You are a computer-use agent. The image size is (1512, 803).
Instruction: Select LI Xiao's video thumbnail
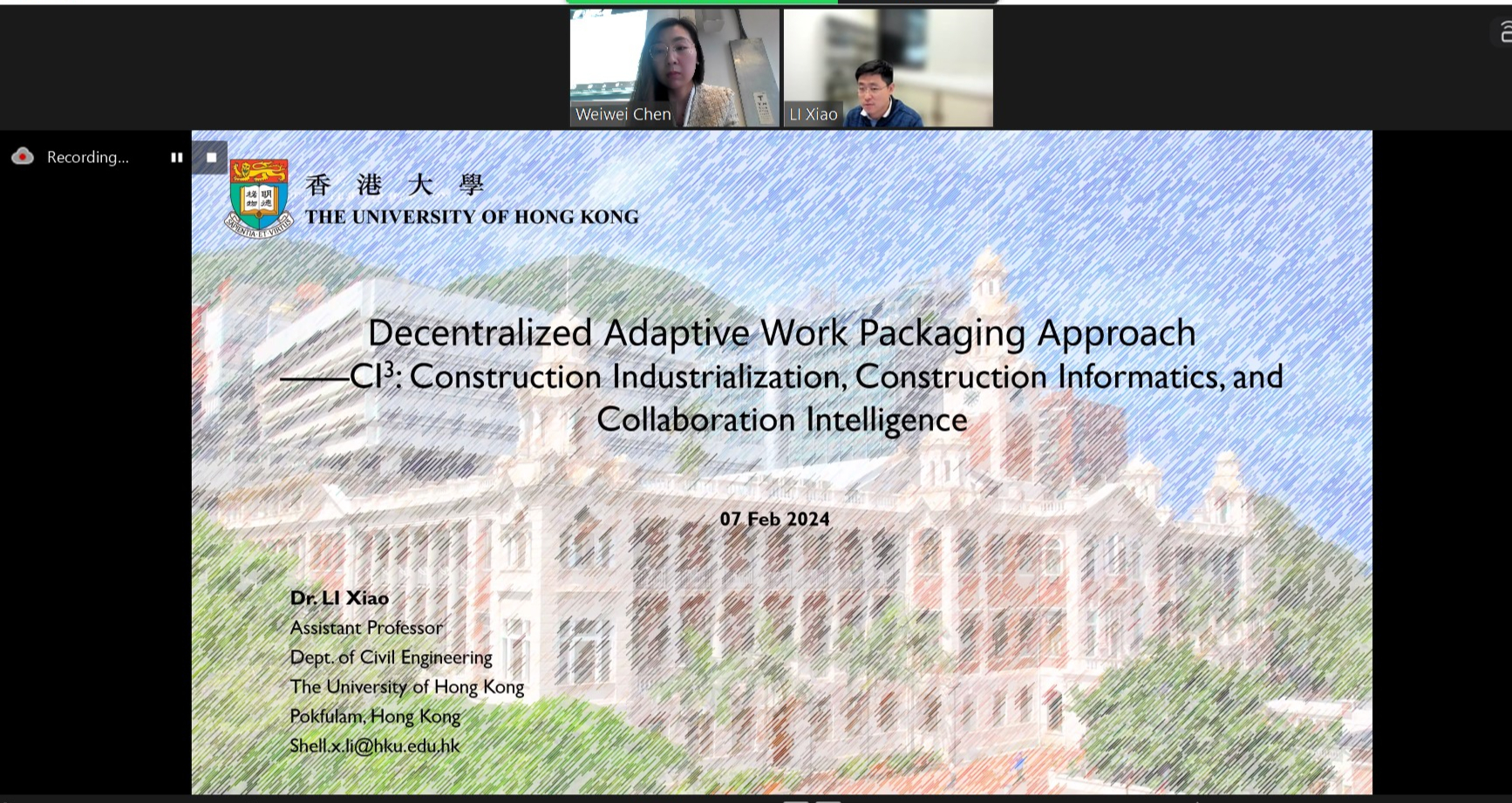point(888,61)
